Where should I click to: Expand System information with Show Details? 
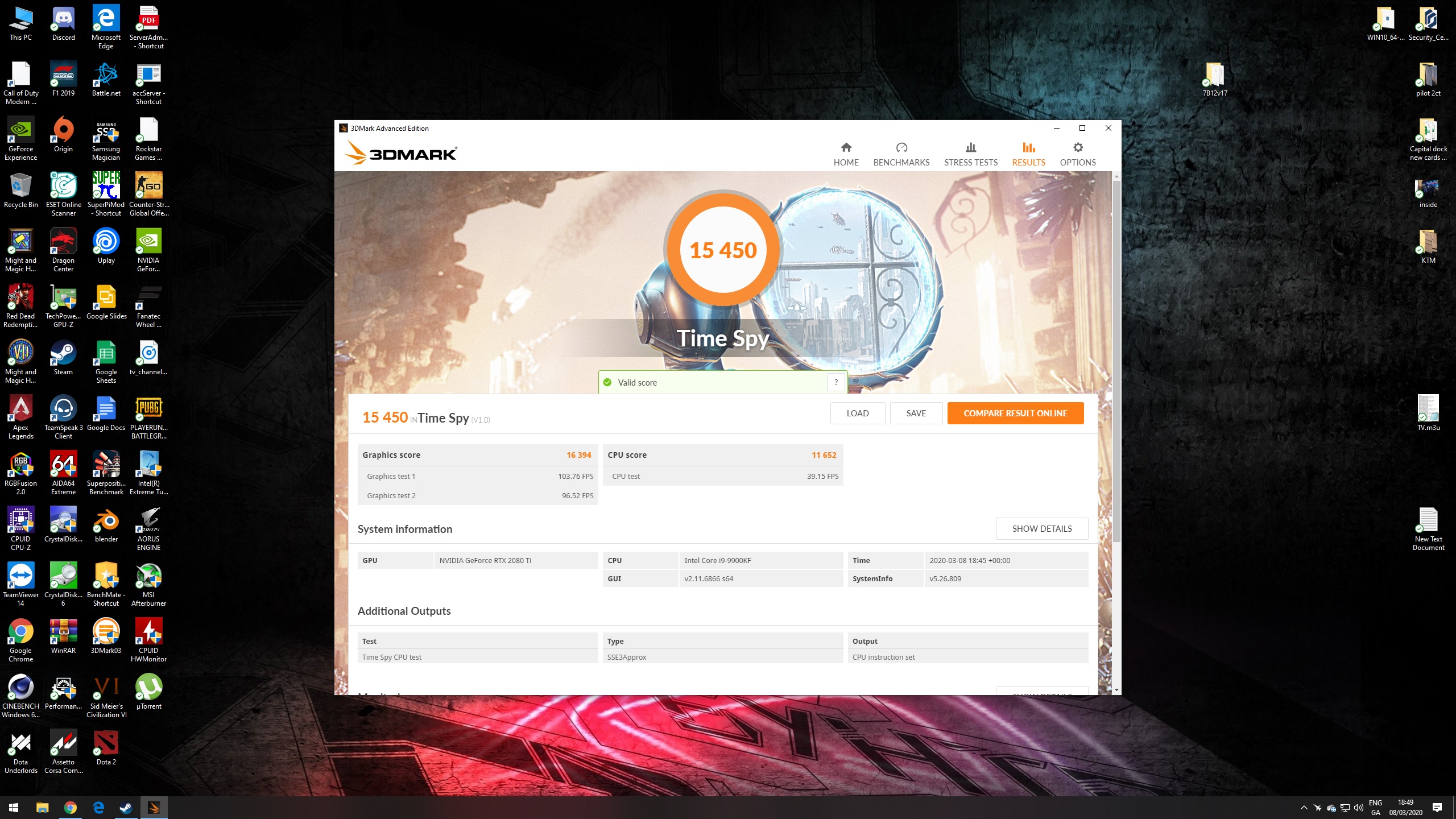[x=1041, y=529]
